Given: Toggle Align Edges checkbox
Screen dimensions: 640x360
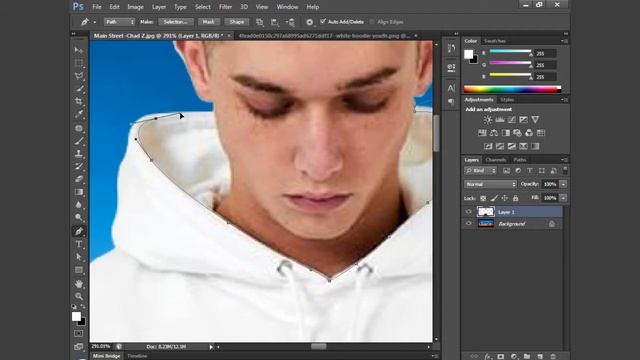Looking at the screenshot, I should [372, 22].
